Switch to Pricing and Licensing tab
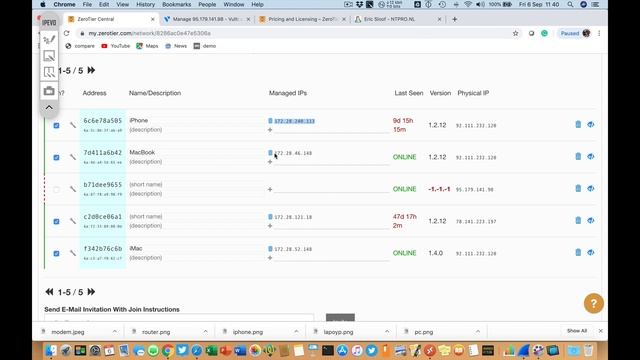The image size is (640, 360). tap(302, 19)
